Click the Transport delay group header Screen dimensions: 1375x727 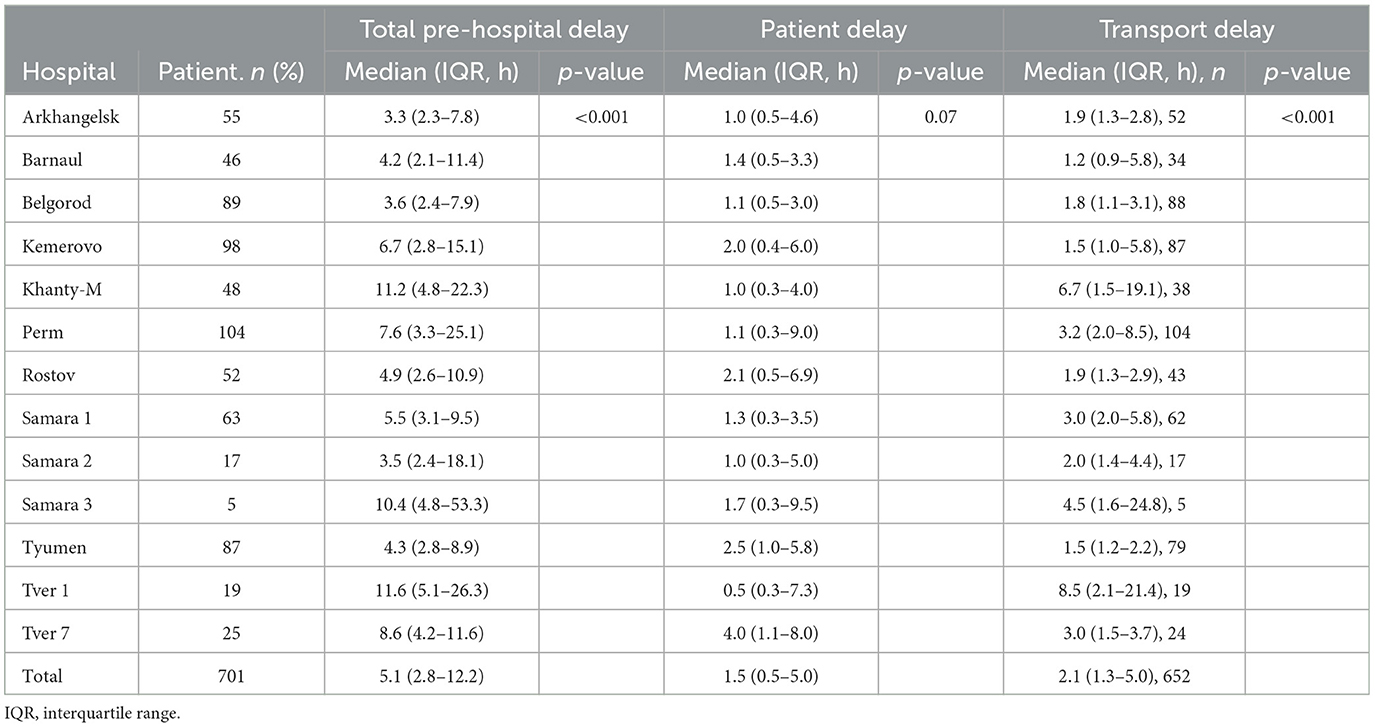[x=1186, y=30]
